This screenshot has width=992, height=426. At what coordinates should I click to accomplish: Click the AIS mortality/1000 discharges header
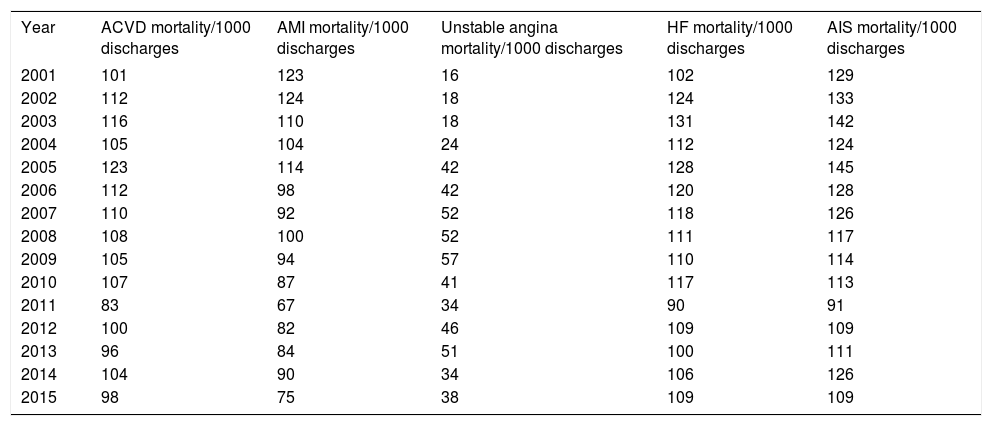(x=891, y=36)
